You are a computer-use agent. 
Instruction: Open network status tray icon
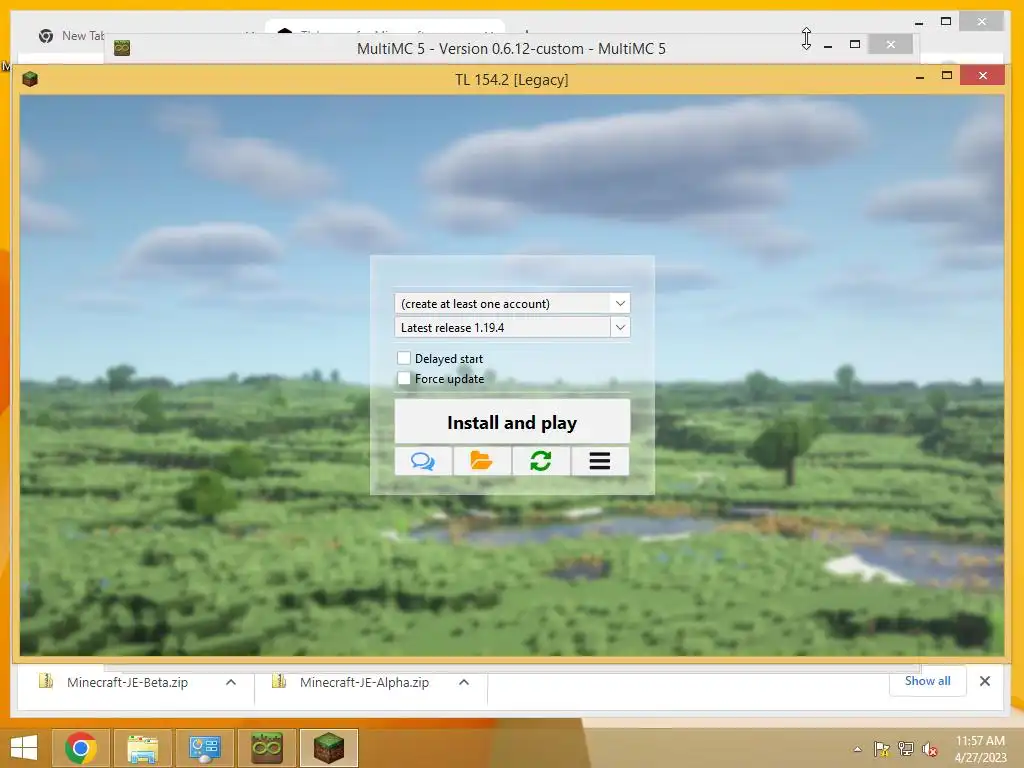click(906, 749)
